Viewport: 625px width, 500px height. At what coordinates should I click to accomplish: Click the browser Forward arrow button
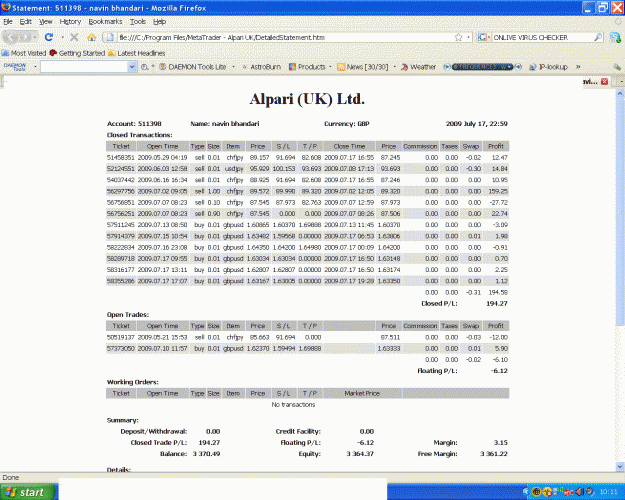tap(25, 37)
